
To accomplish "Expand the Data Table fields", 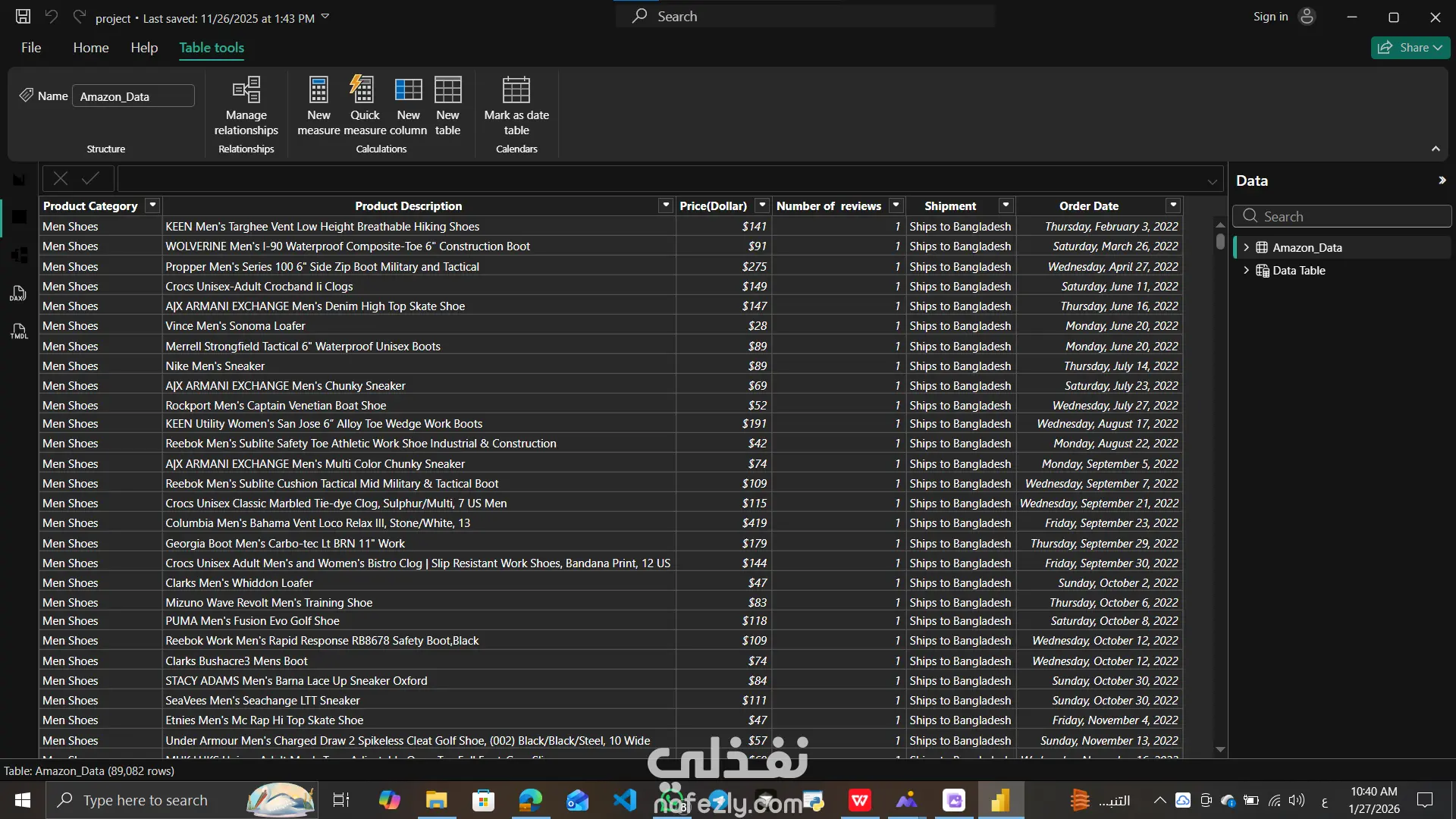I will [1246, 271].
